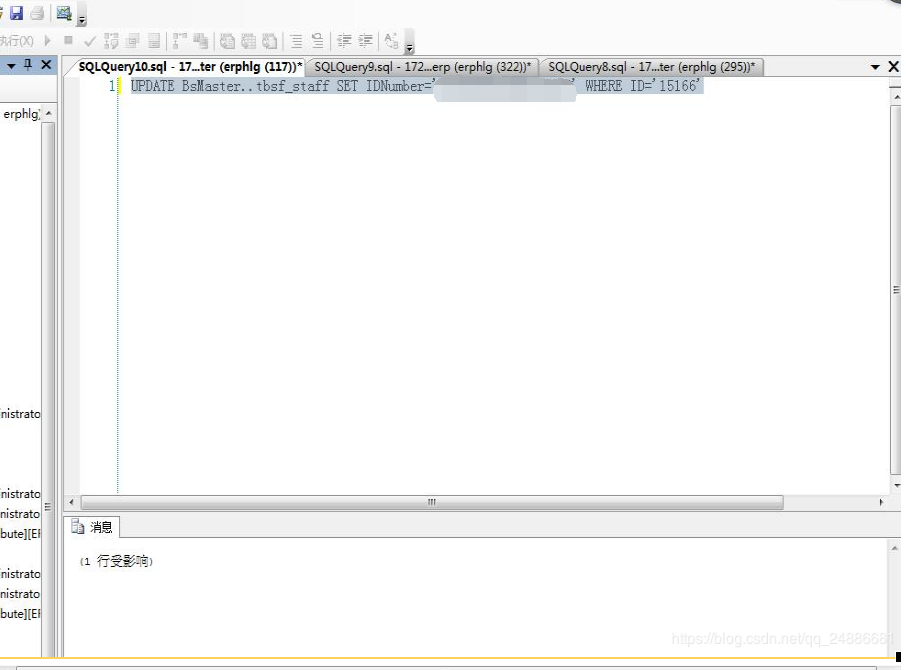
Task: Select the 消息 messages tab
Action: (x=93, y=528)
